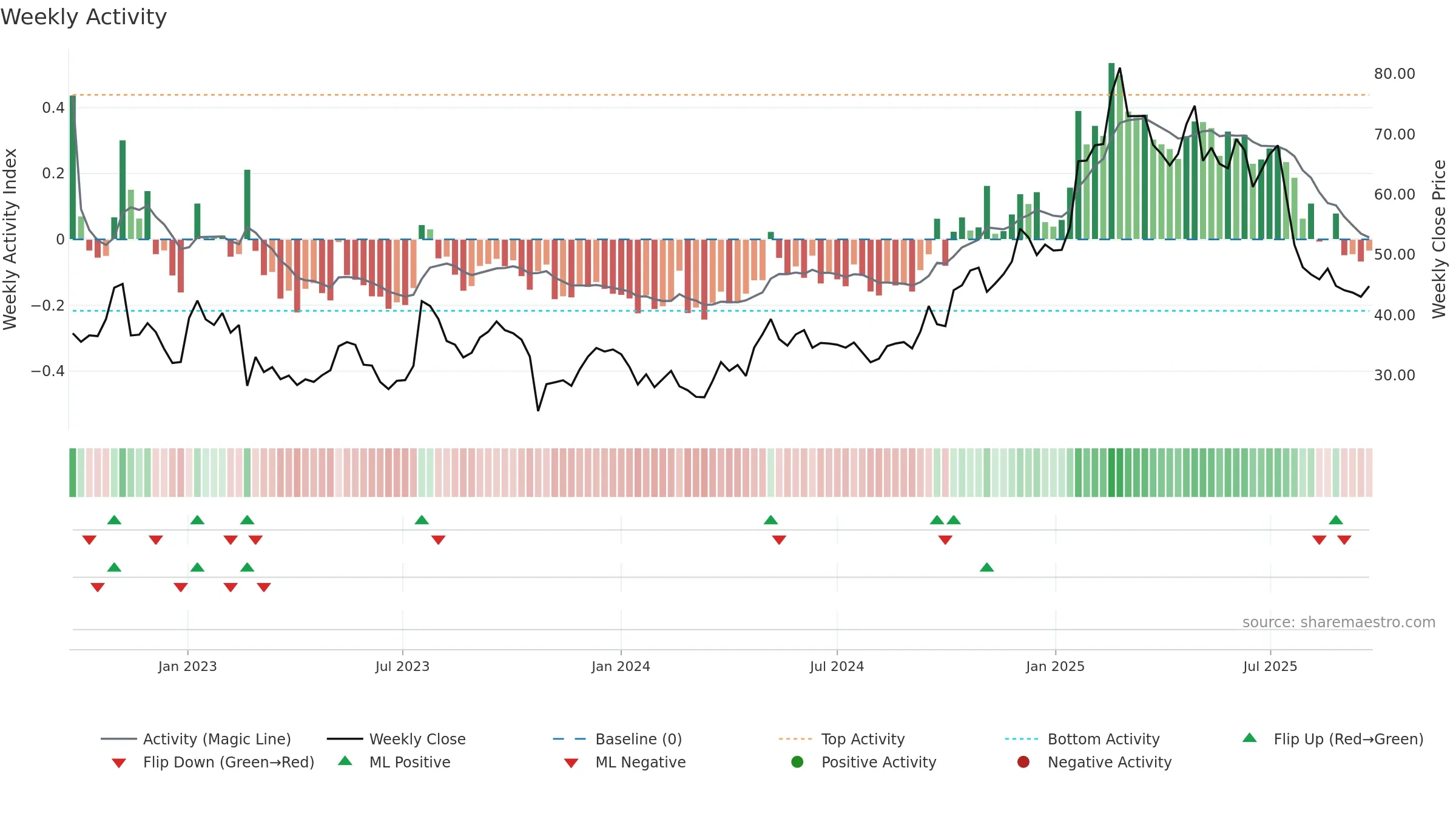This screenshot has height=819, width=1456.
Task: Click the Jan 2024 x-axis label
Action: click(x=621, y=666)
